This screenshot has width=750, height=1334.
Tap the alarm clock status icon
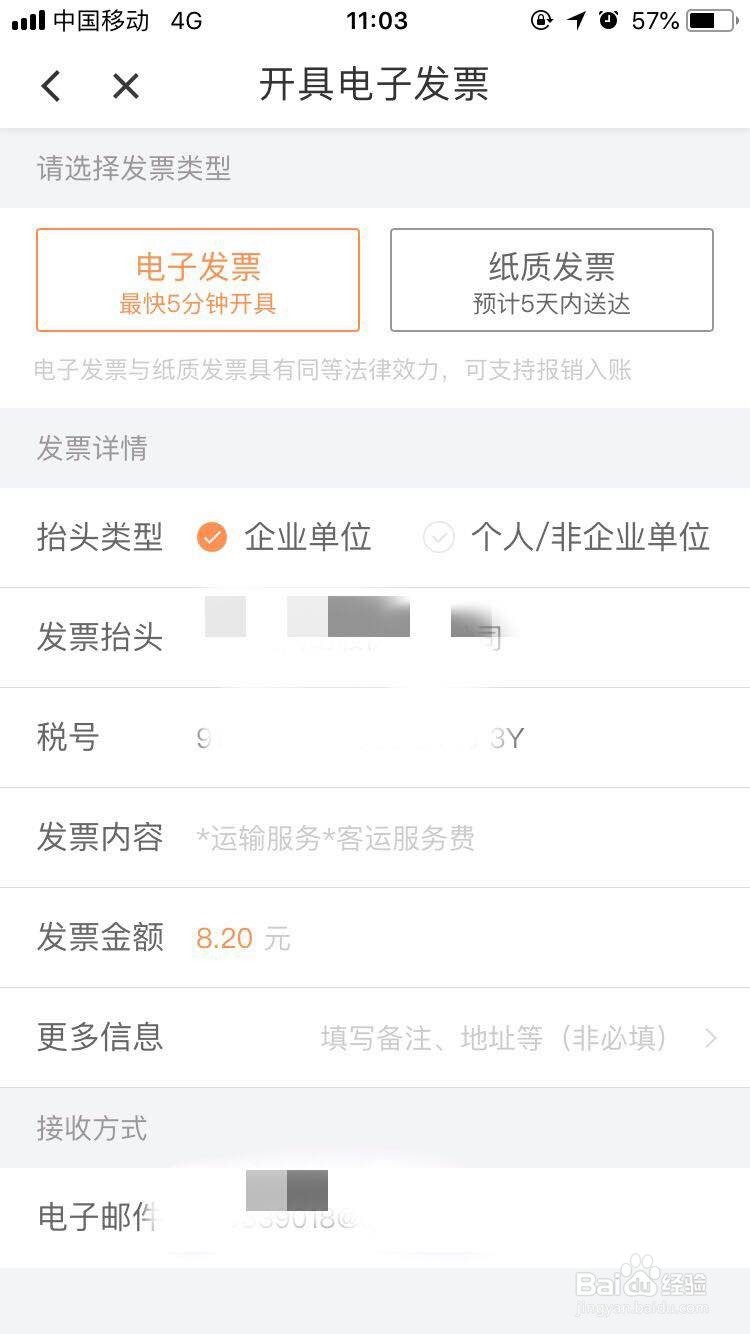609,20
